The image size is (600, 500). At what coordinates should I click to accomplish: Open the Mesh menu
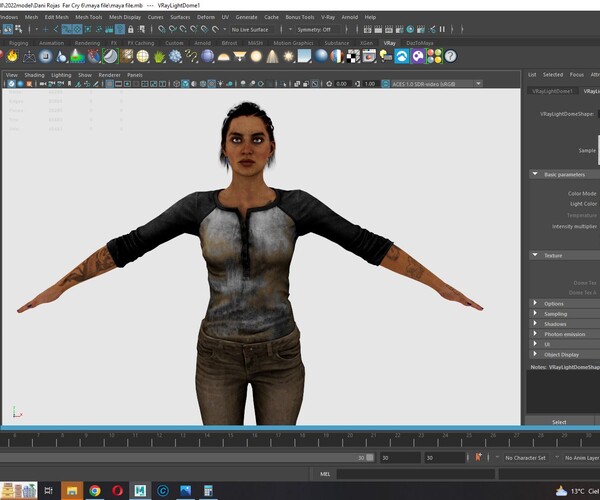click(x=31, y=17)
